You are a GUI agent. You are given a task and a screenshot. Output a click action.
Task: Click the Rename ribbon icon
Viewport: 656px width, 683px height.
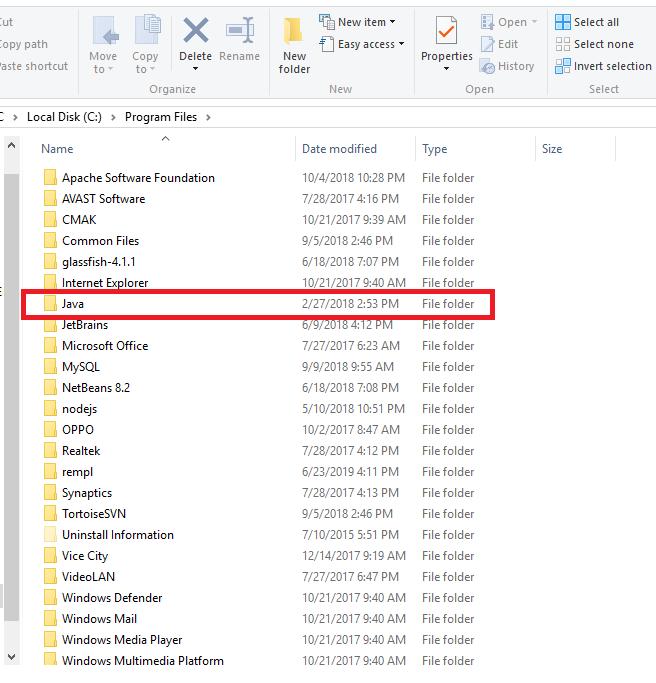pyautogui.click(x=240, y=30)
